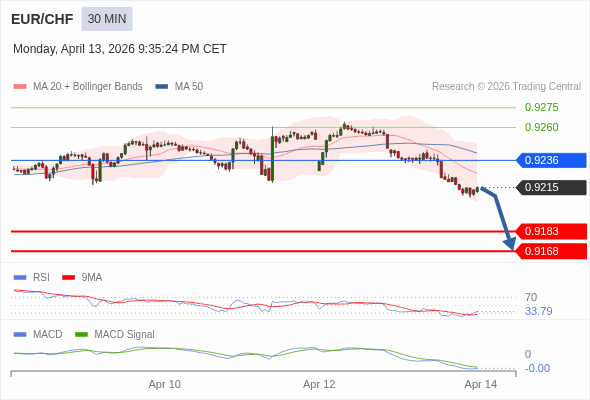The height and width of the screenshot is (400, 590).
Task: Click the MA 50 blue legend swatch
Action: (x=162, y=87)
